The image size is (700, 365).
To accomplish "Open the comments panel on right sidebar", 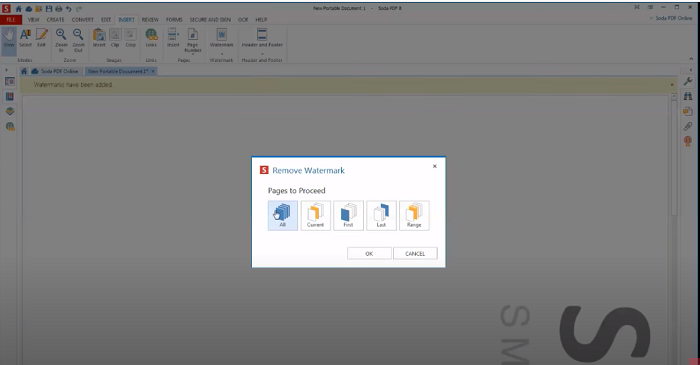I will [x=688, y=112].
